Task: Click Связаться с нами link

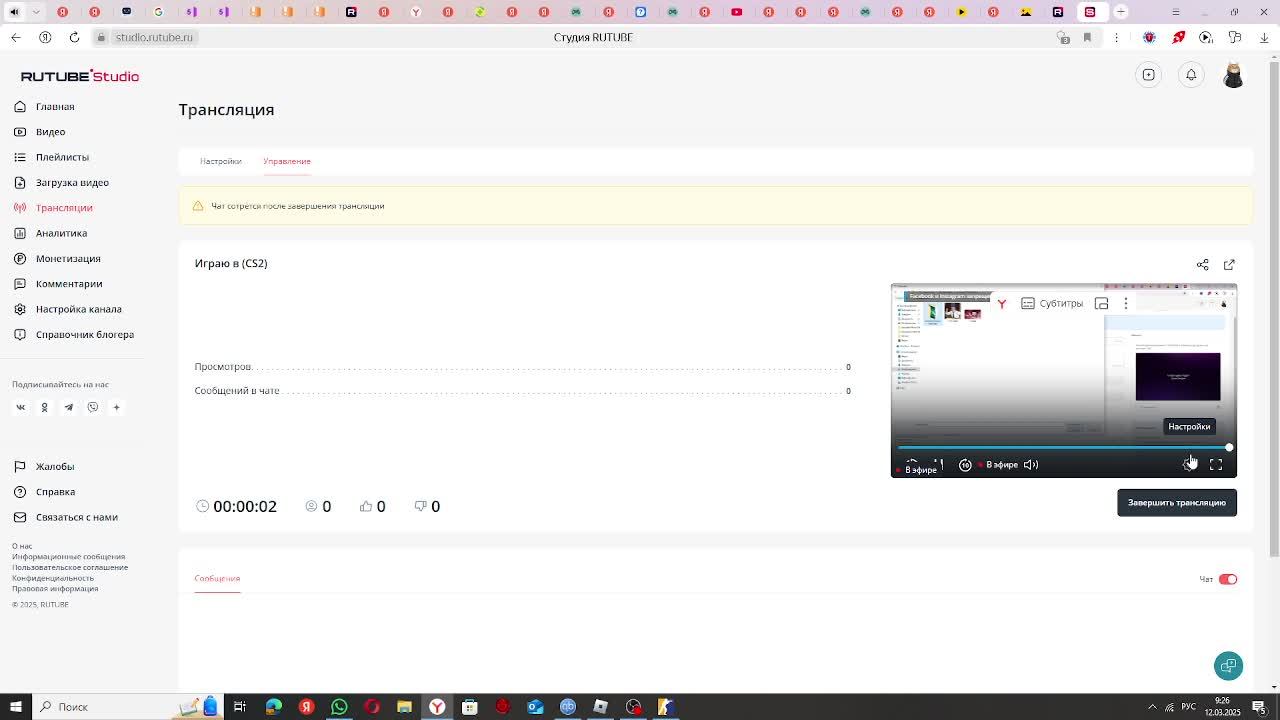Action: (x=77, y=517)
